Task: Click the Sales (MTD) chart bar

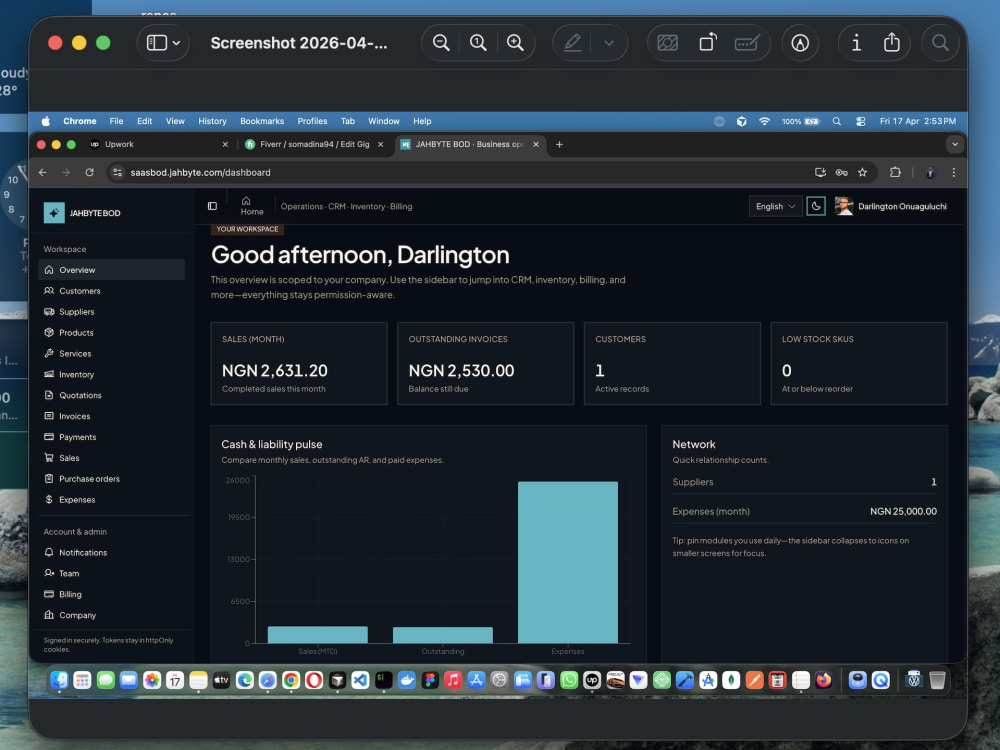Action: tap(318, 635)
